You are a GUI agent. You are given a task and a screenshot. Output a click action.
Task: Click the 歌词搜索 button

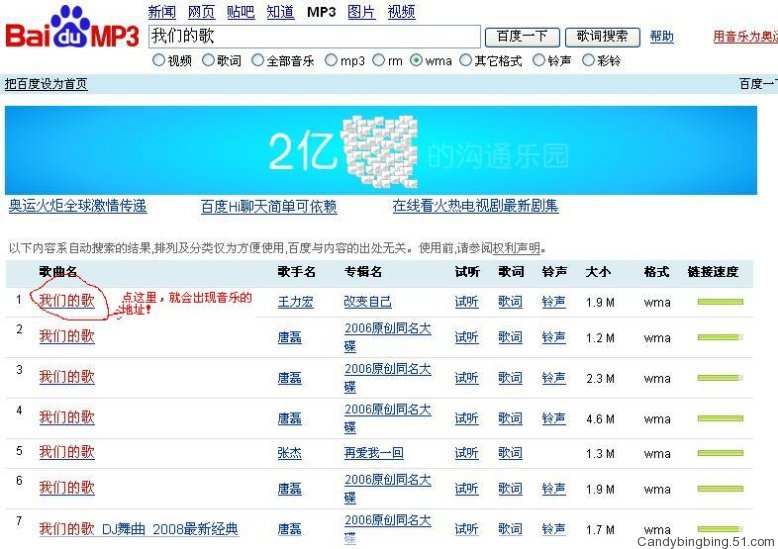(x=602, y=37)
